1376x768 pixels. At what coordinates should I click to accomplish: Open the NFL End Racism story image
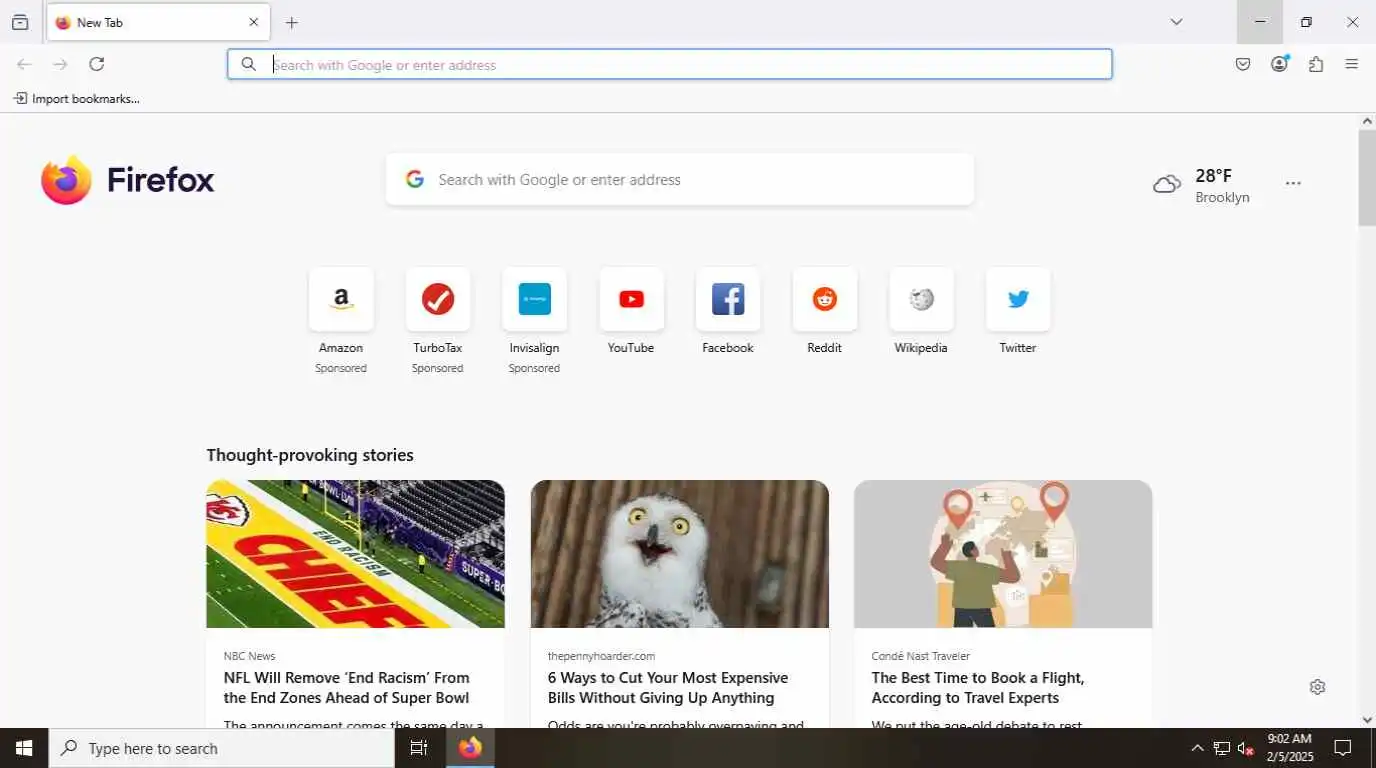click(x=355, y=554)
